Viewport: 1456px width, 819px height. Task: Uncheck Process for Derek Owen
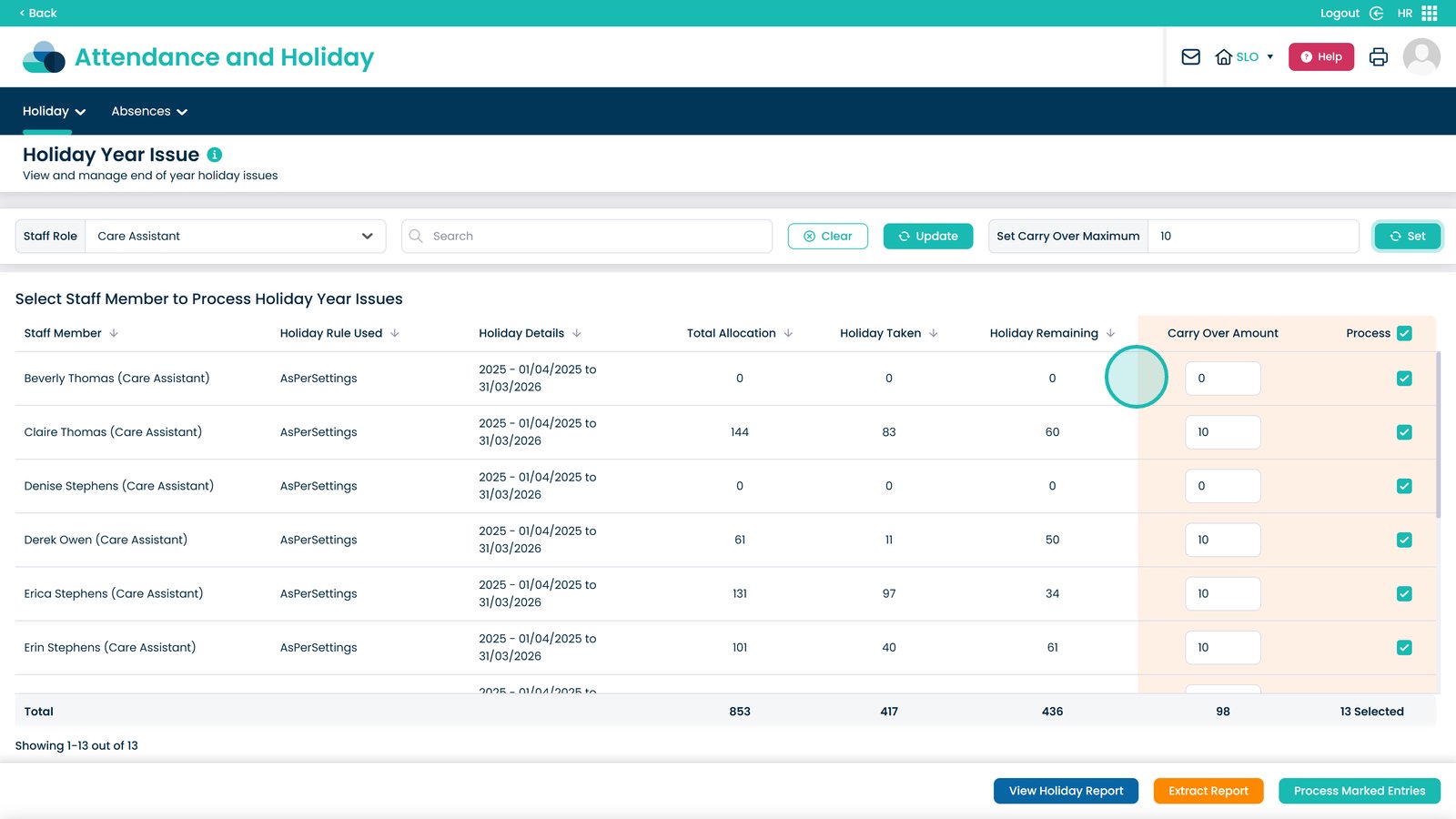pos(1404,540)
